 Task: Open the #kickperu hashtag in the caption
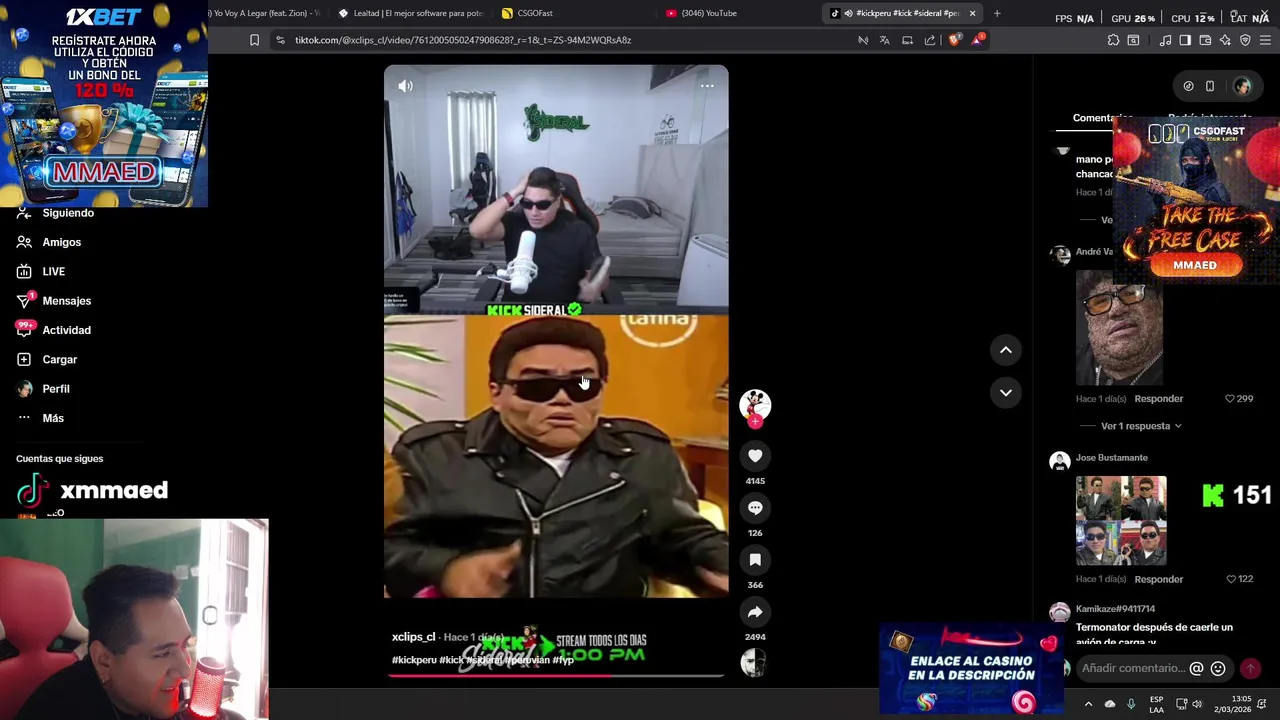pos(414,660)
